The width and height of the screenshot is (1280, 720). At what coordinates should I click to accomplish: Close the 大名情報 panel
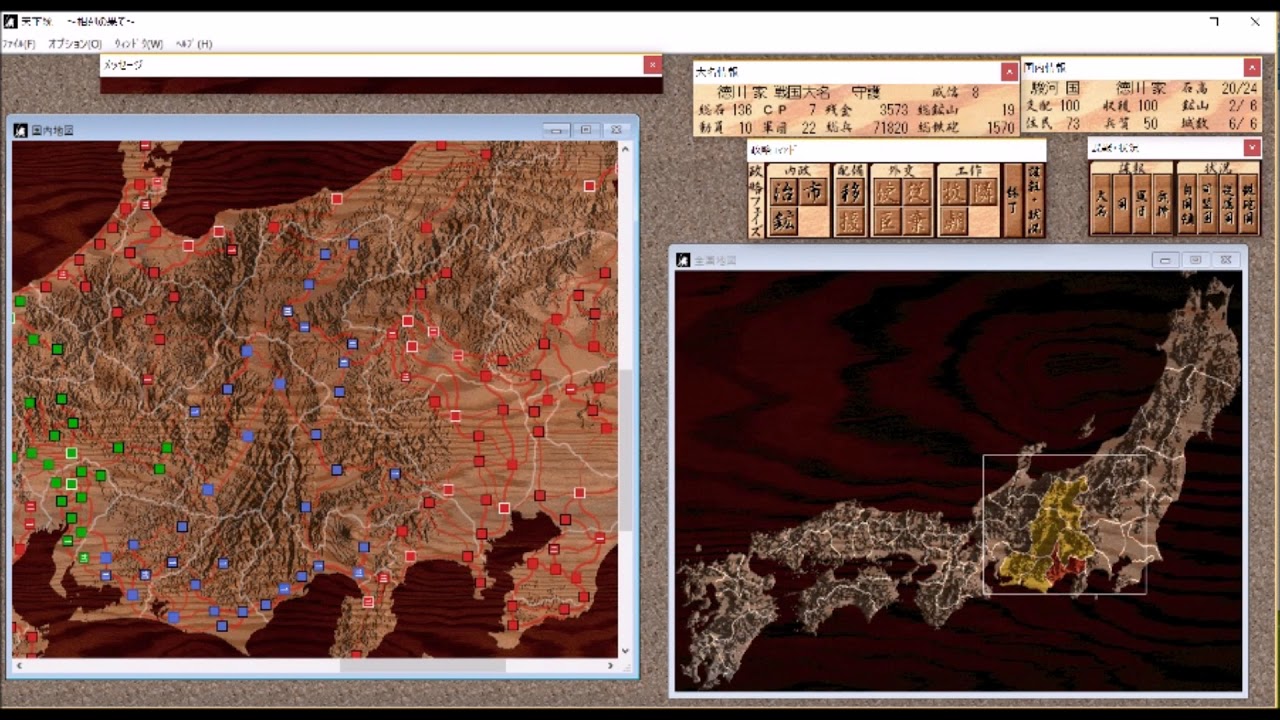tap(1009, 72)
